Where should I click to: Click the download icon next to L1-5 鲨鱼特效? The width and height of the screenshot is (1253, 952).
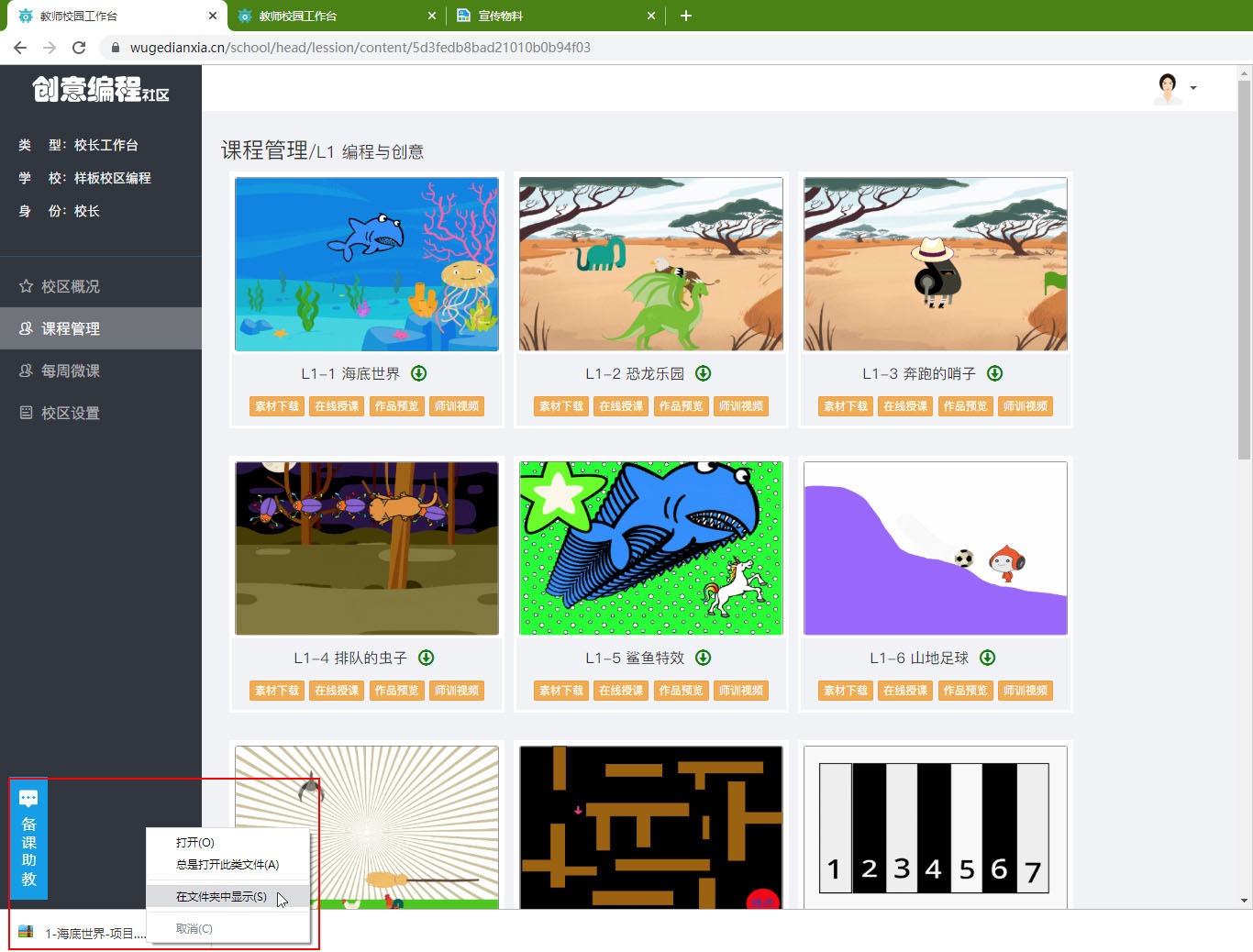pos(704,658)
